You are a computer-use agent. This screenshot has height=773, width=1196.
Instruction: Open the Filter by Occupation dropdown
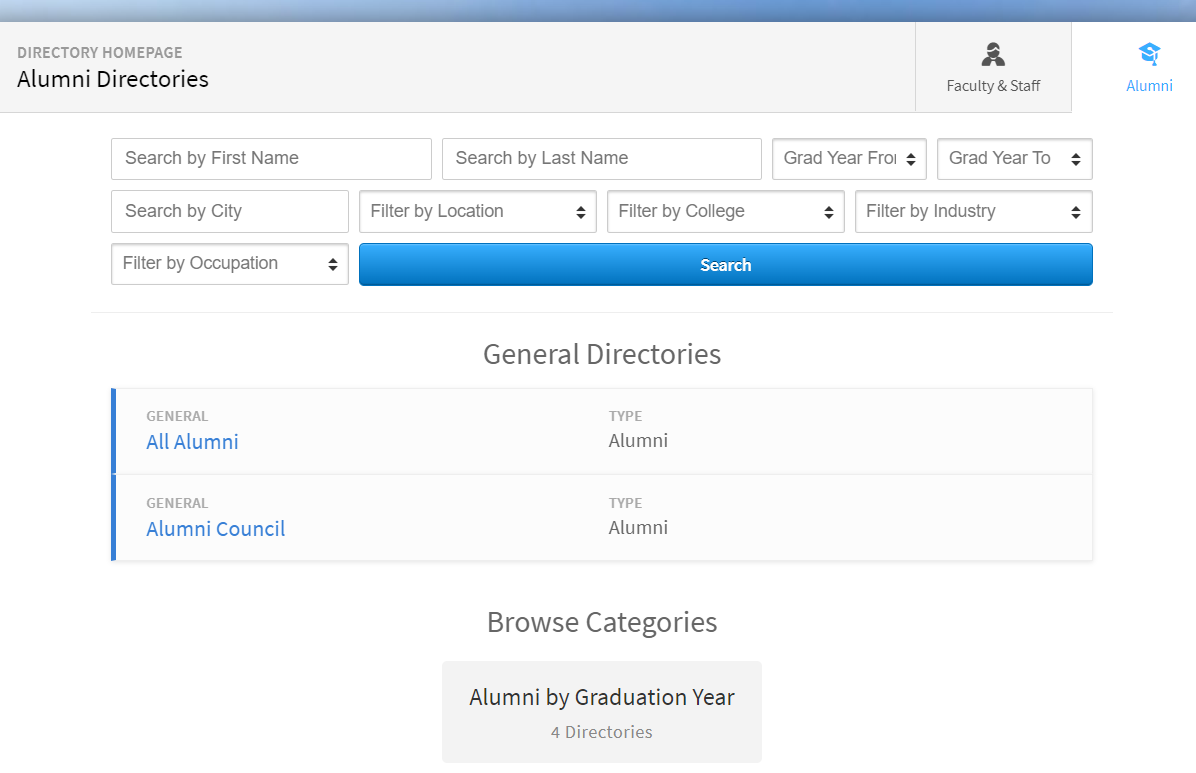point(229,263)
